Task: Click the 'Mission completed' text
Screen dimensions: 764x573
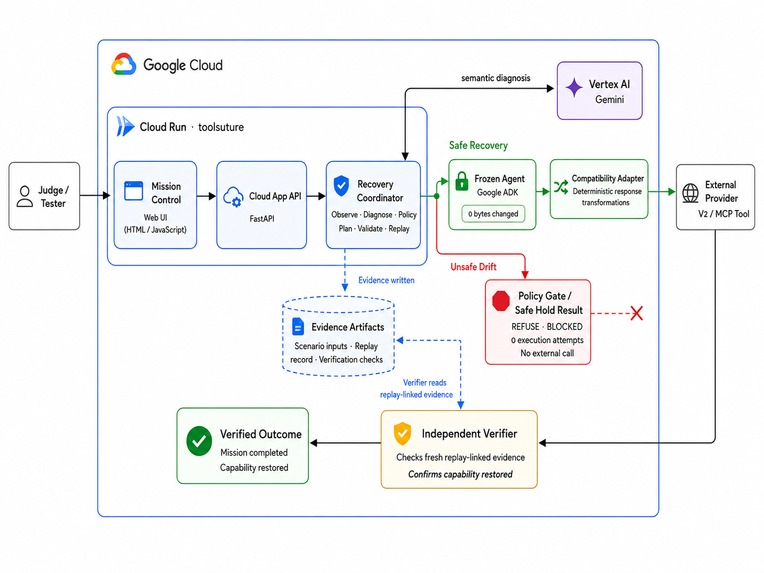Action: pos(254,453)
